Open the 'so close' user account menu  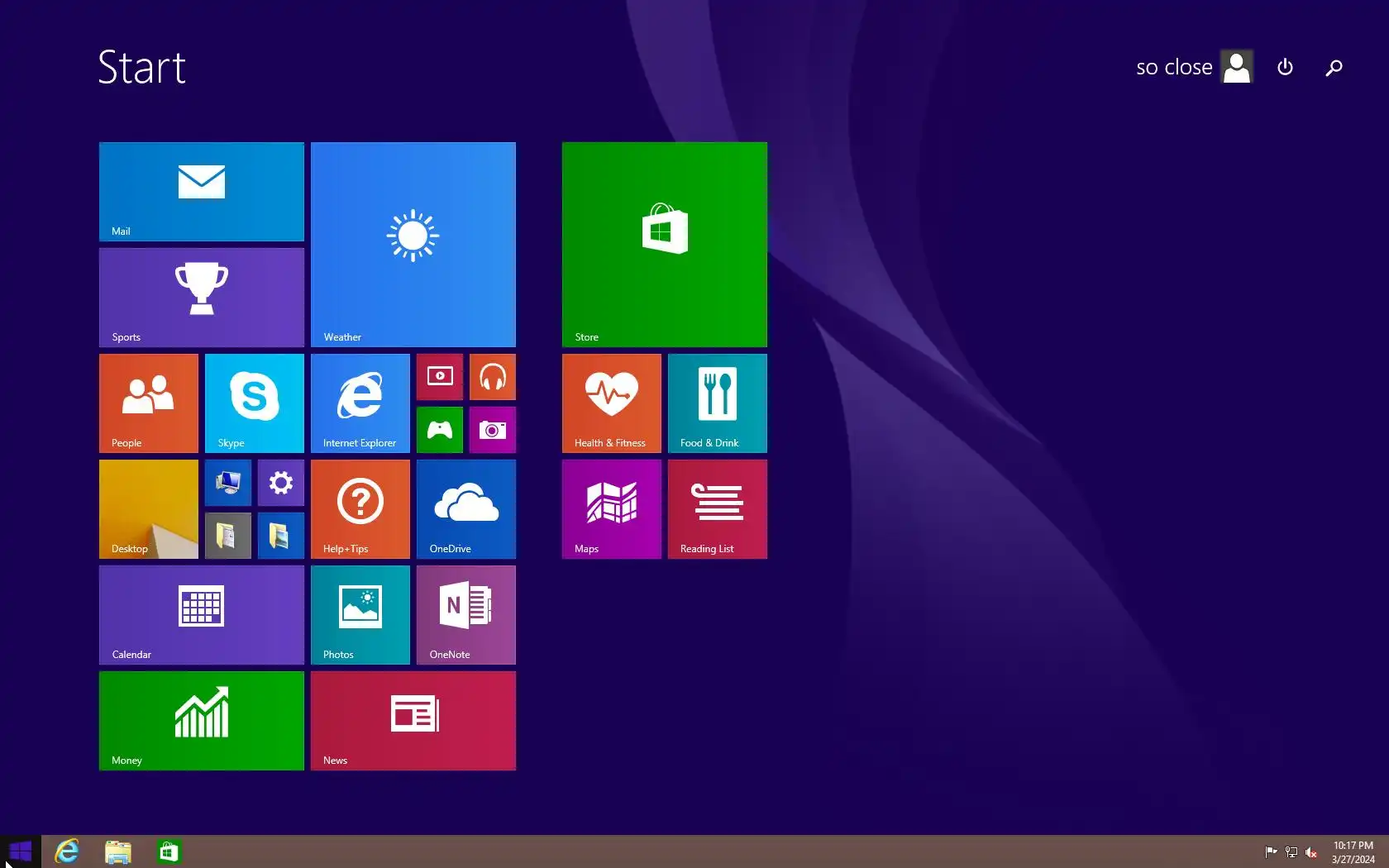click(1194, 67)
